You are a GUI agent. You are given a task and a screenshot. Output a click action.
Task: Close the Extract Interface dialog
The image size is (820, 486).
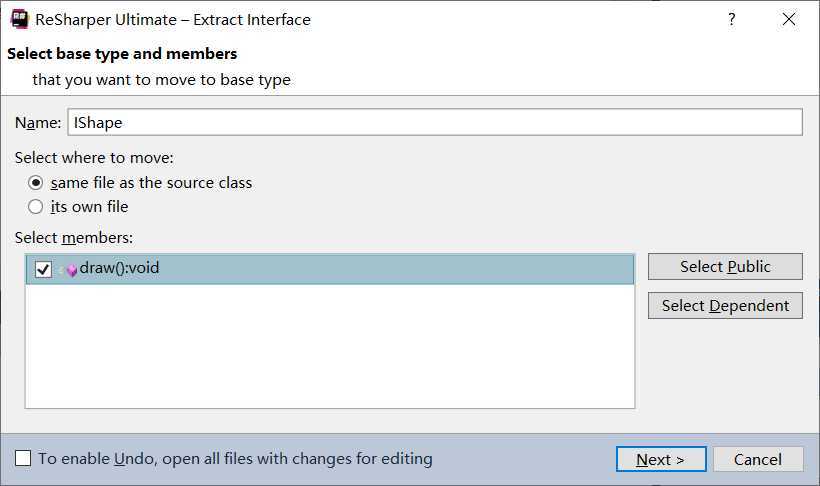pyautogui.click(x=789, y=19)
